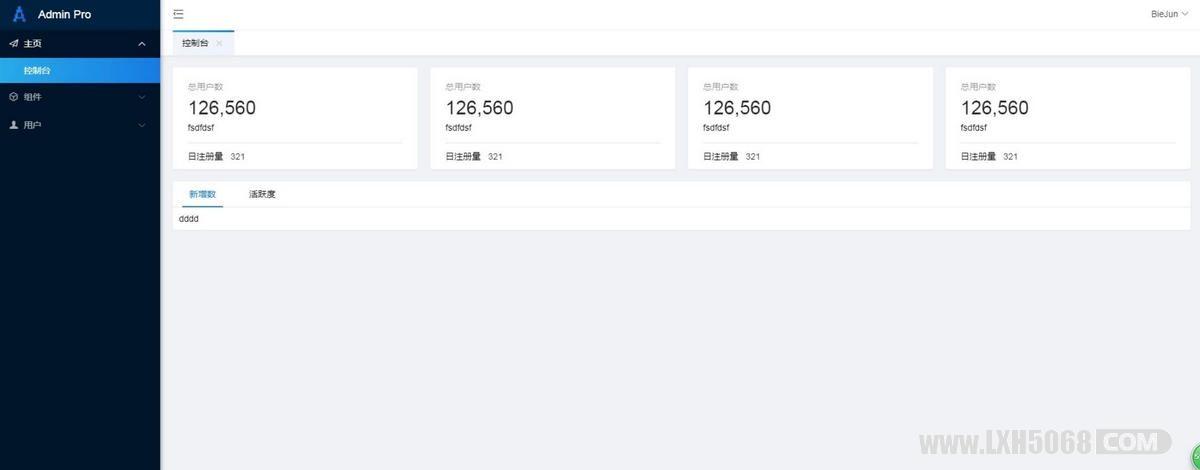
Task: Switch to the 活跃度 tab
Action: click(262, 194)
